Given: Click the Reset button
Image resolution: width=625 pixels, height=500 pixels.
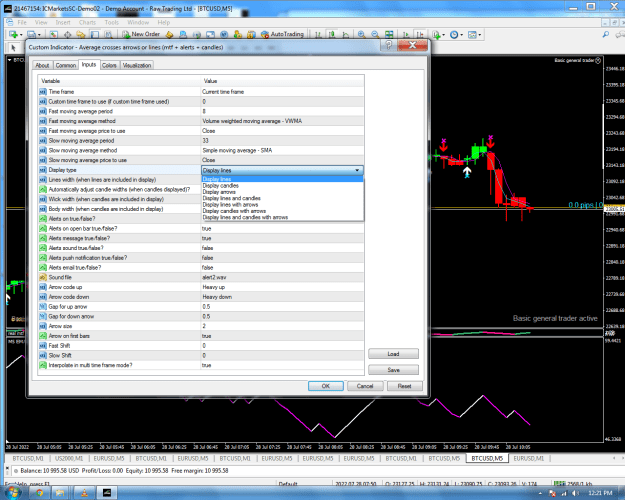Looking at the screenshot, I should pos(404,386).
